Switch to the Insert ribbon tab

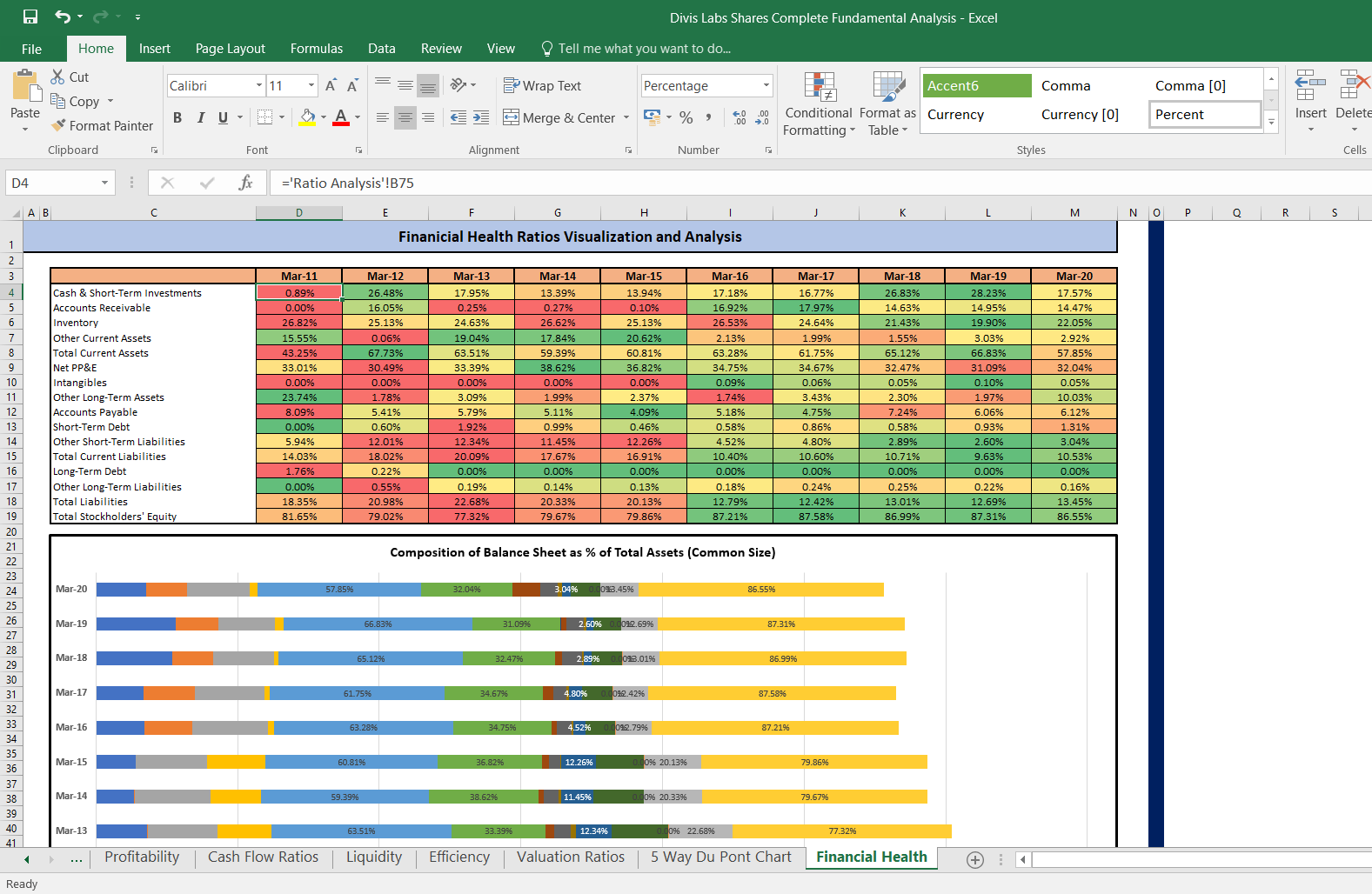(x=155, y=49)
